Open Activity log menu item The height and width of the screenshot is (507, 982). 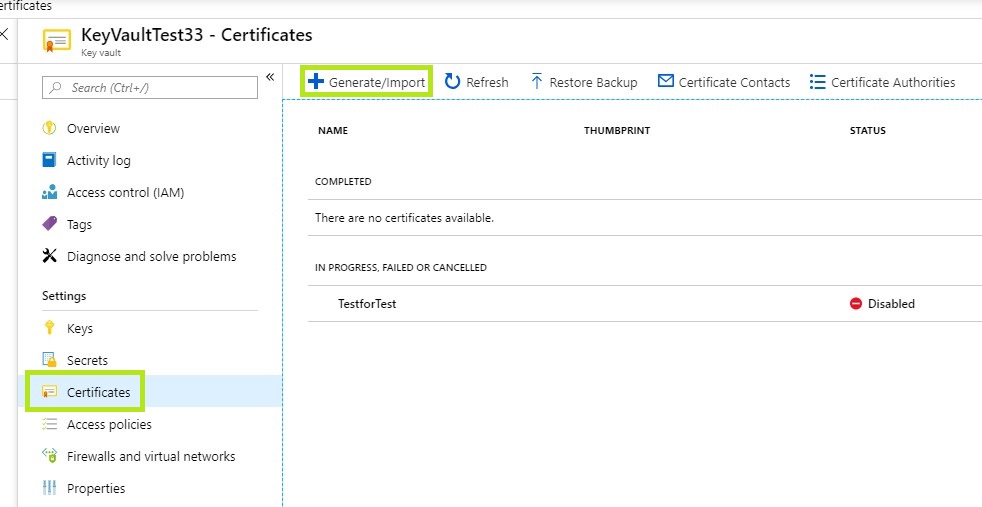[x=99, y=160]
